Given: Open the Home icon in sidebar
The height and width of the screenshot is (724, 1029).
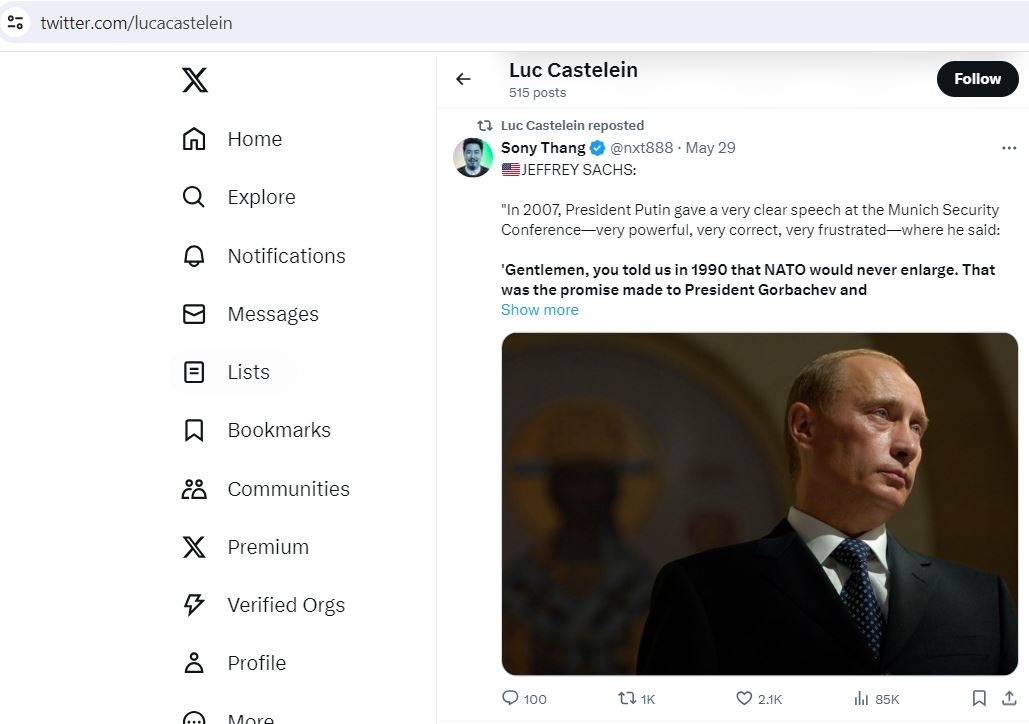Looking at the screenshot, I should [194, 138].
